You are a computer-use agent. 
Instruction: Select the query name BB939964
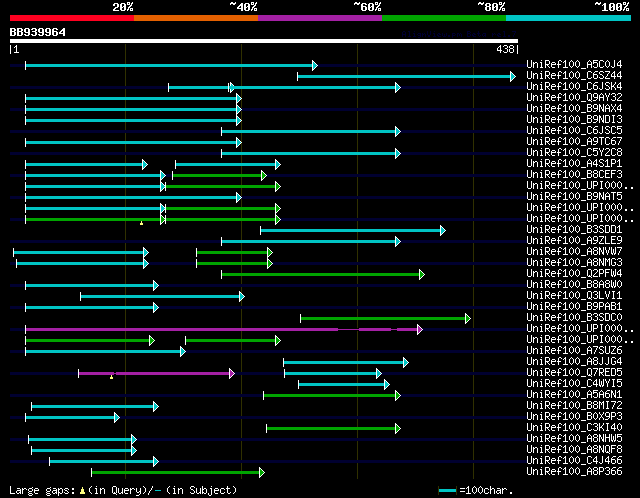tap(38, 32)
